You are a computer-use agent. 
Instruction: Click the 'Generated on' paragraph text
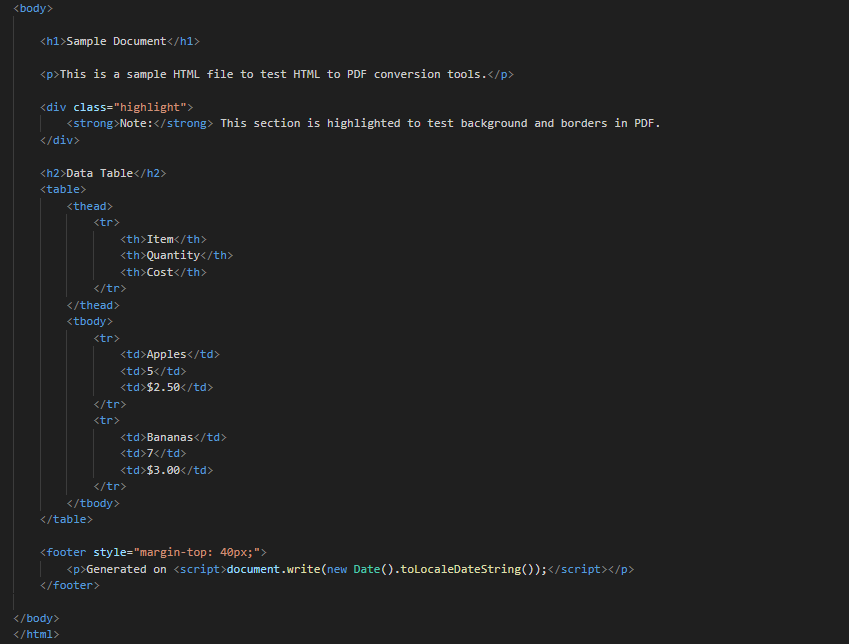coord(126,569)
